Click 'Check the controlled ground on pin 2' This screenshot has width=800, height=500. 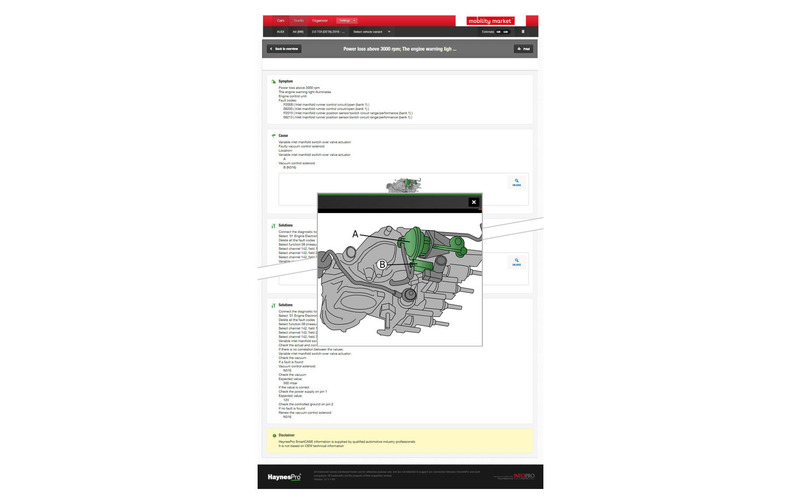306,404
